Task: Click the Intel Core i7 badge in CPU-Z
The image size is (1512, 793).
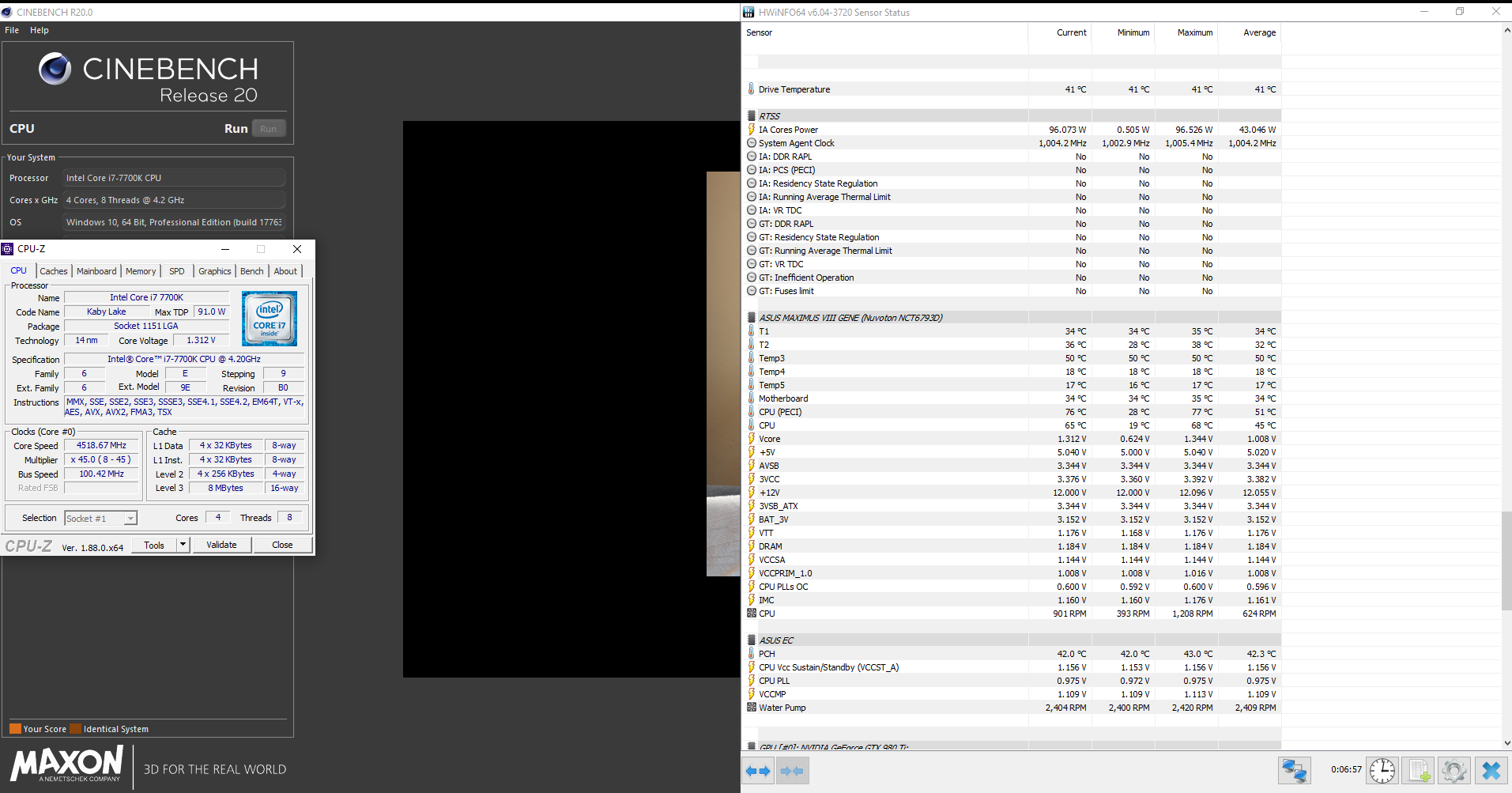Action: point(270,319)
